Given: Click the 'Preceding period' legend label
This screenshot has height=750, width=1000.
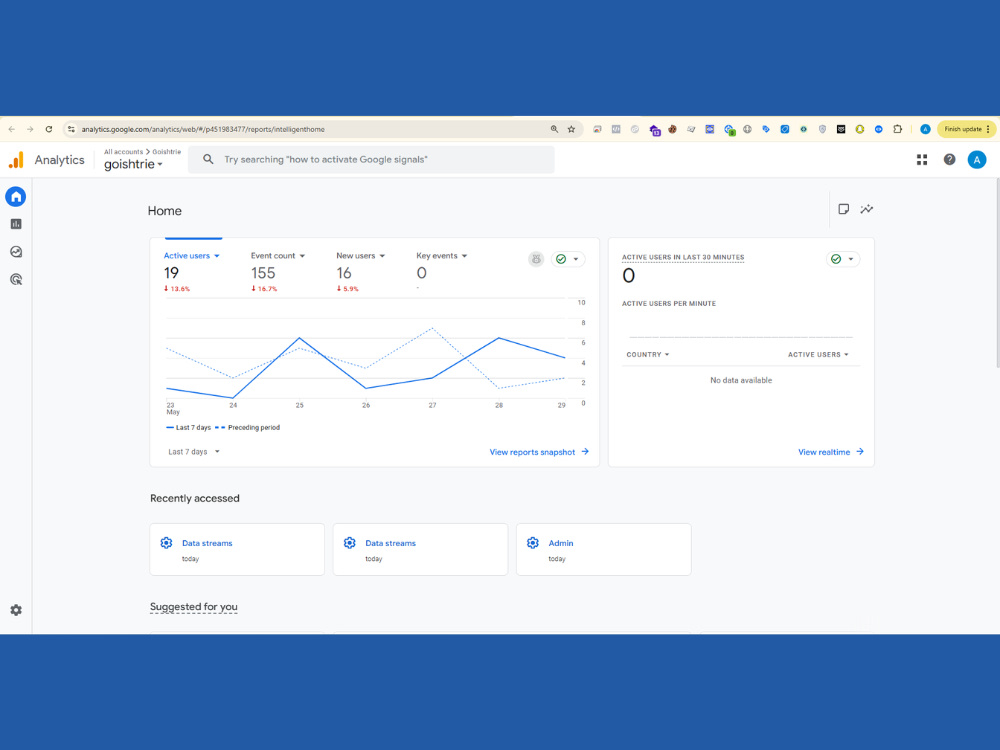Looking at the screenshot, I should [x=254, y=427].
